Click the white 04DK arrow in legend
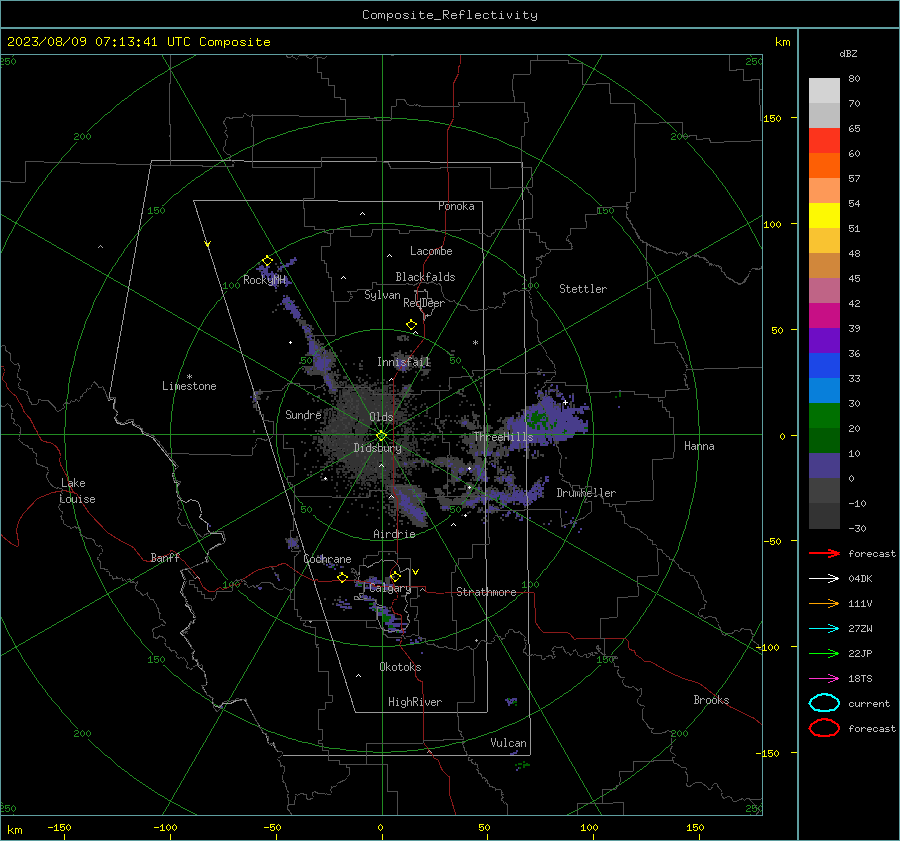Viewport: 900px width, 841px height. point(824,579)
